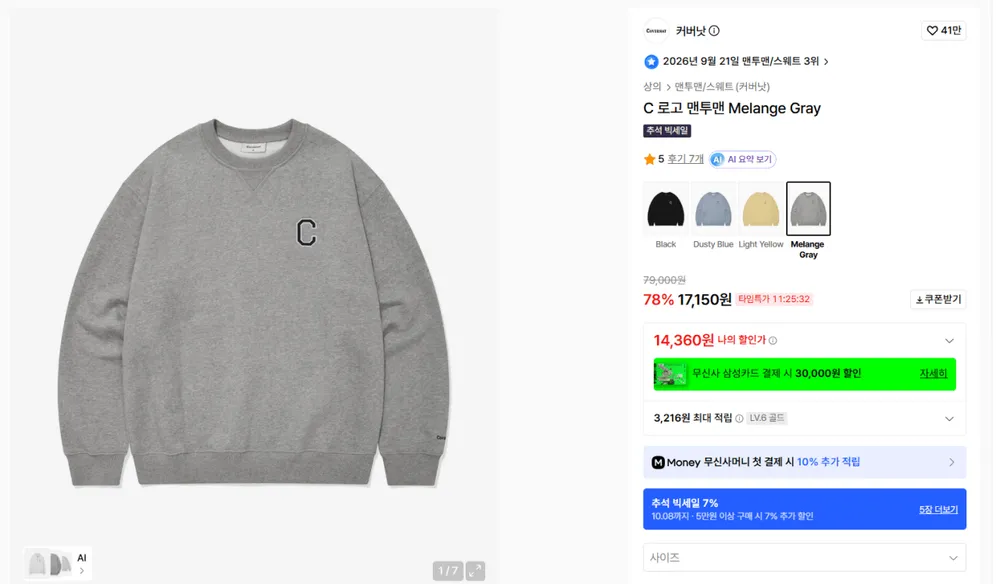
Task: Expand the product image to fullscreen
Action: coord(475,571)
